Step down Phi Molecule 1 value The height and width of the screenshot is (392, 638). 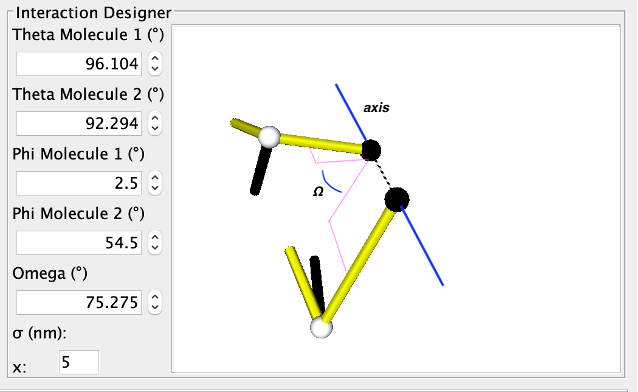click(x=155, y=188)
